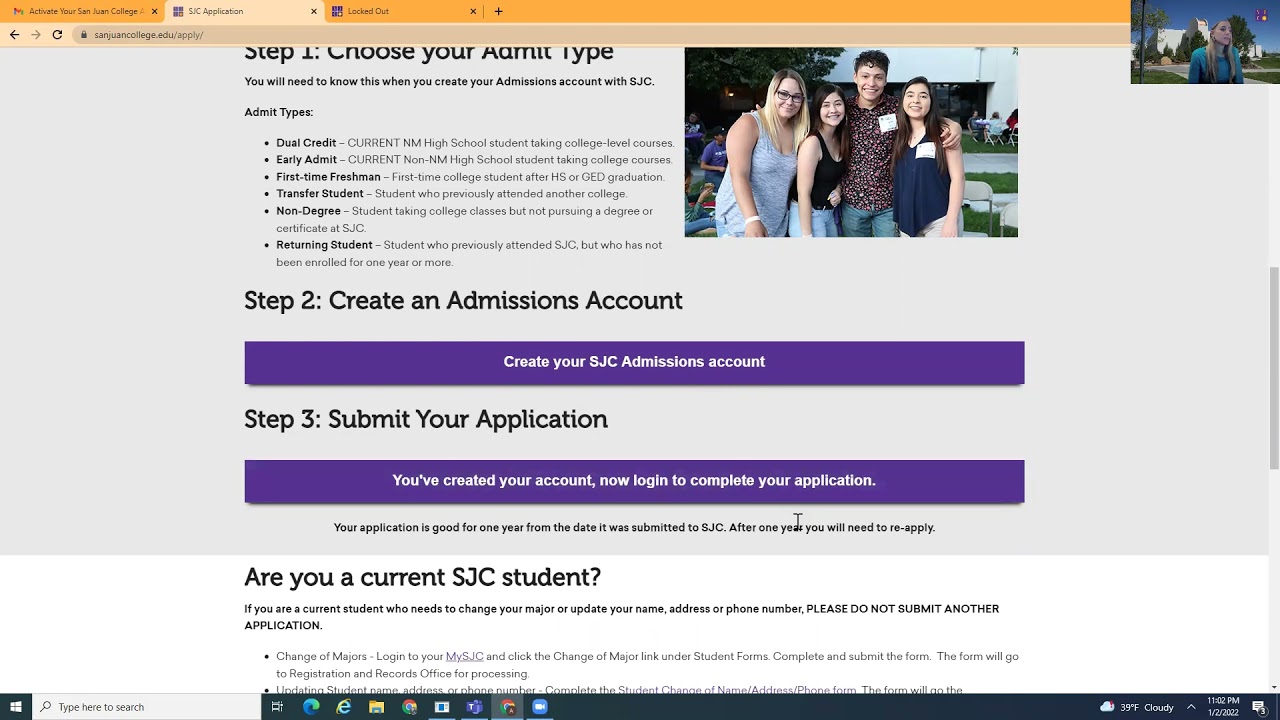Open the clock showing 11:02 PM
1280x720 pixels.
pyautogui.click(x=1223, y=707)
